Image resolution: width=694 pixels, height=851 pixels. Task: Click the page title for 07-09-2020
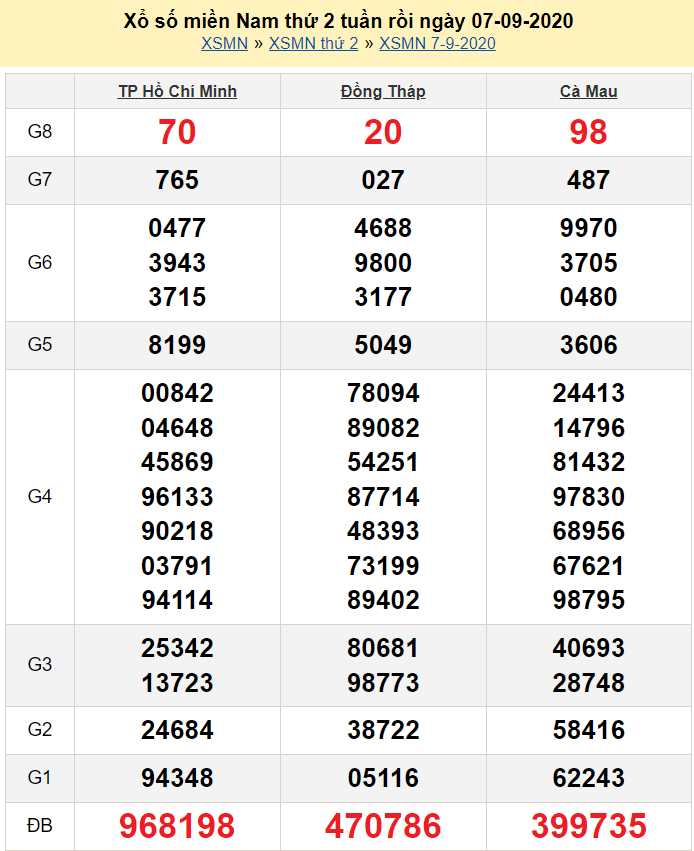pos(347,20)
